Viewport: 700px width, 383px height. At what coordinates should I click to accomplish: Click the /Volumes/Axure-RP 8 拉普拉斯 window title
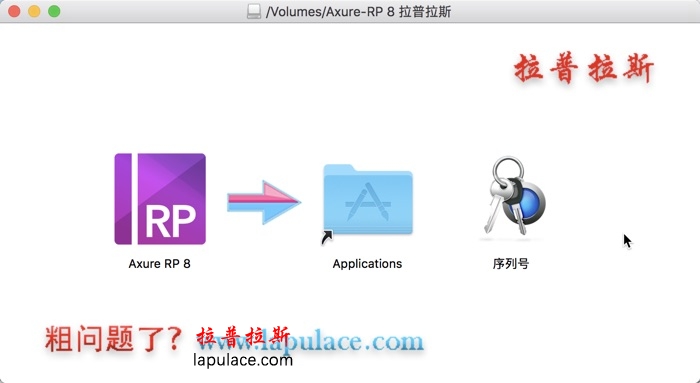(358, 12)
